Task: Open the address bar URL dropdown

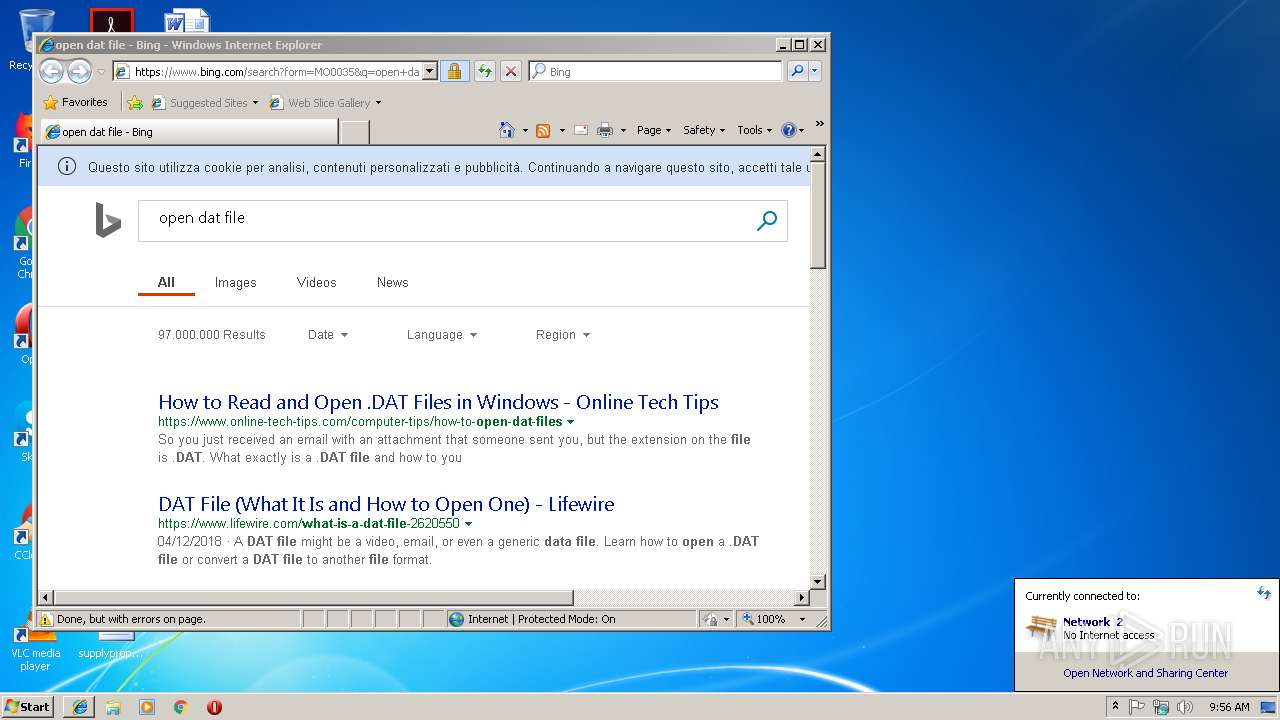Action: pyautogui.click(x=430, y=71)
